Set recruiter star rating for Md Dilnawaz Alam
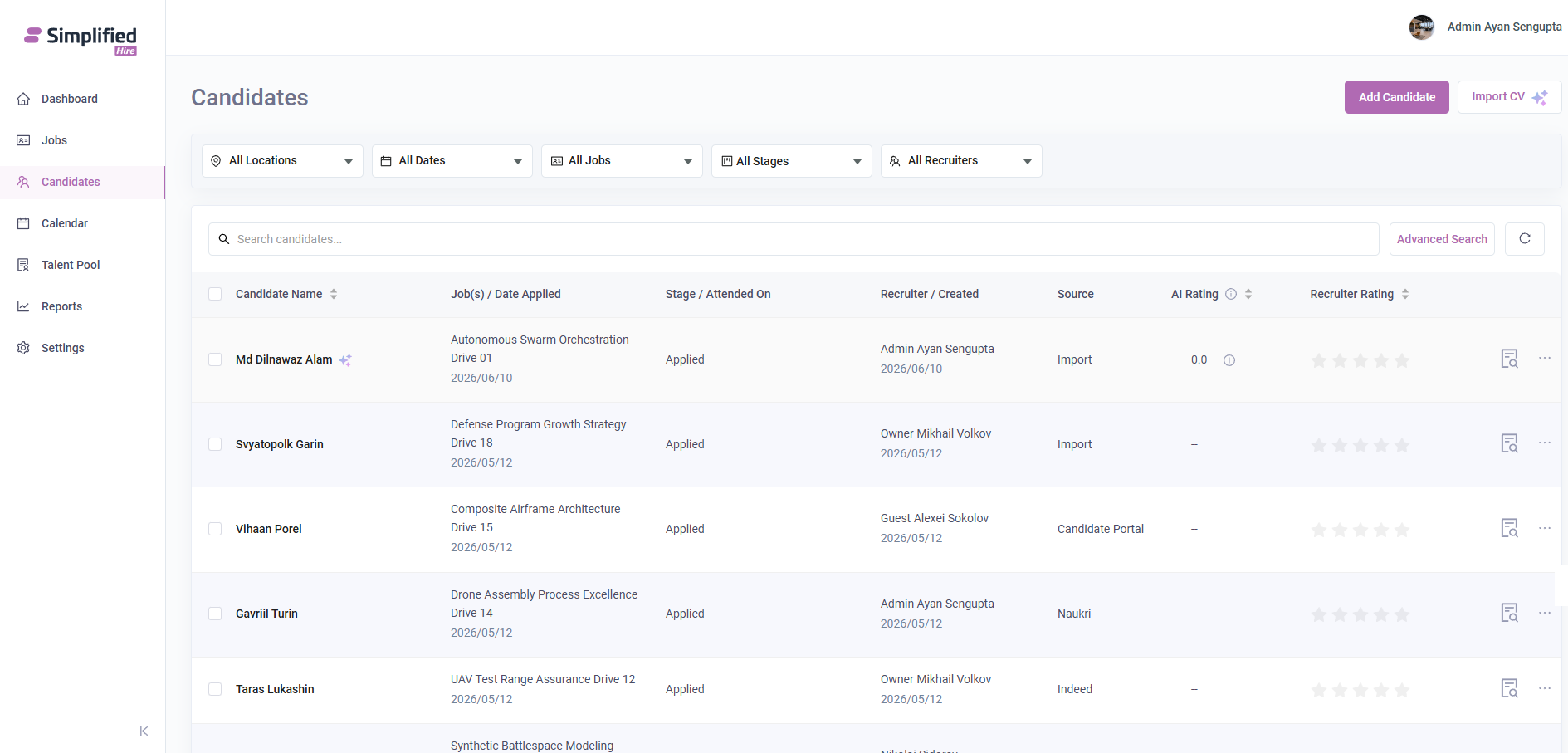Viewport: 1568px width, 753px height. point(1360,360)
